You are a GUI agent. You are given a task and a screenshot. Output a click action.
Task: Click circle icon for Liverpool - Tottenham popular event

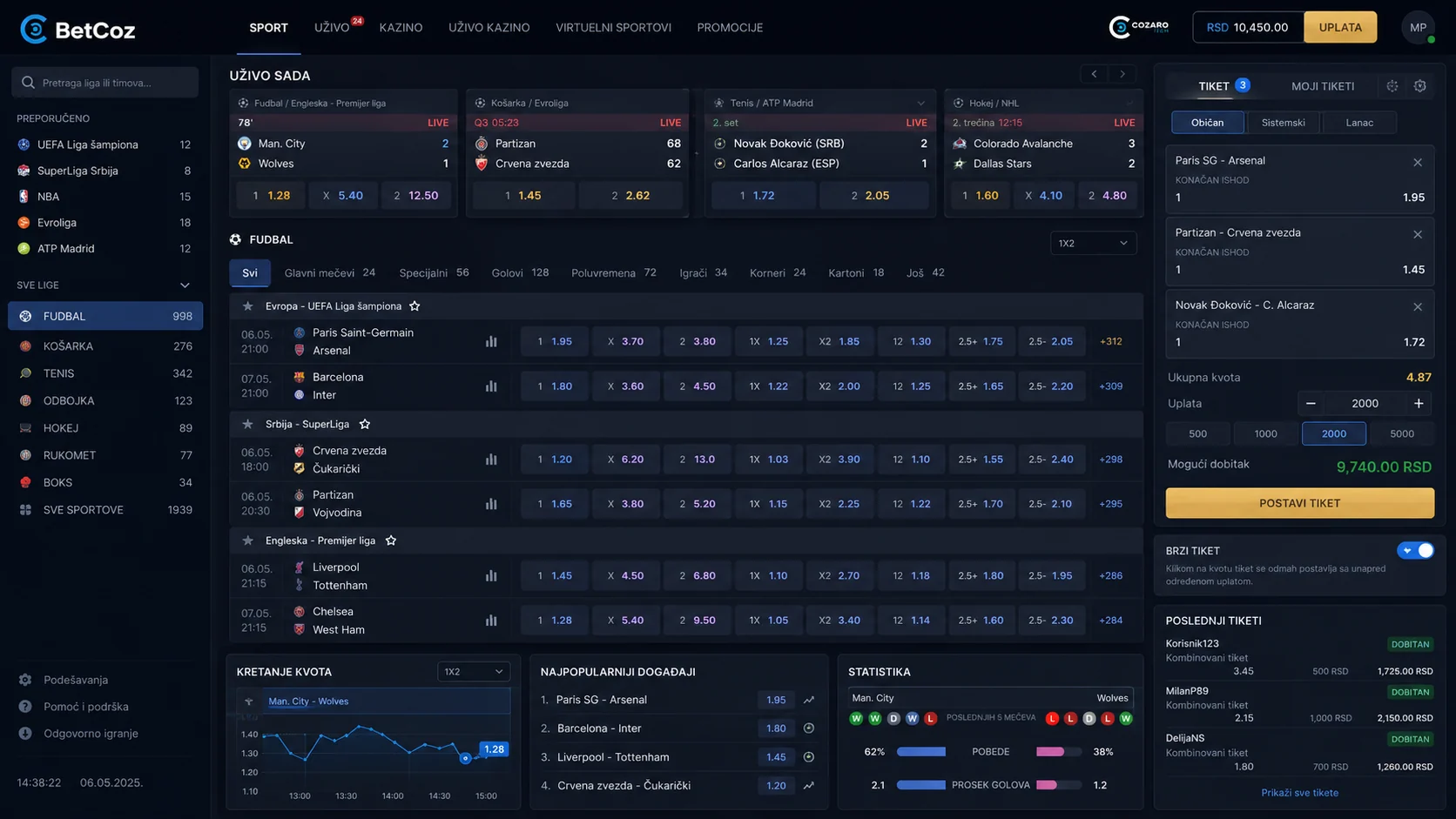[809, 757]
